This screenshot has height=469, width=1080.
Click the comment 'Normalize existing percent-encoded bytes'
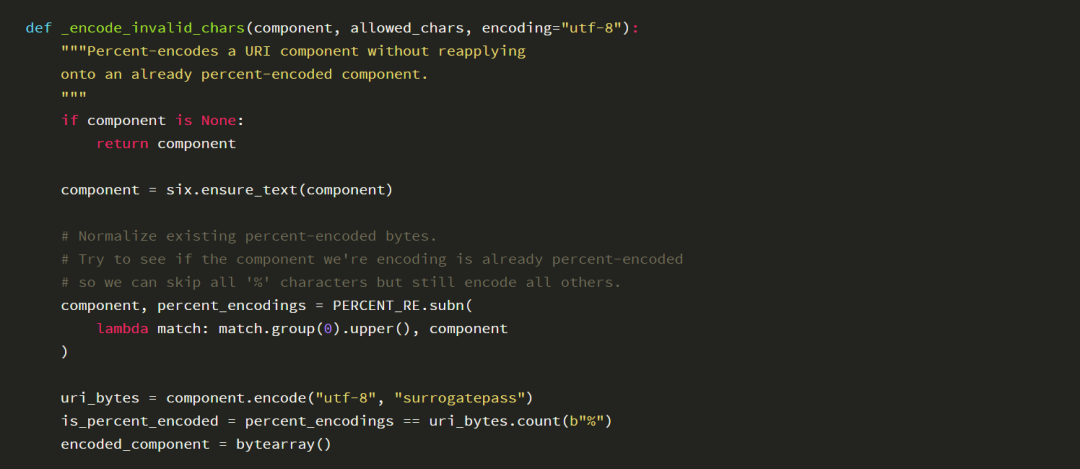pos(249,236)
